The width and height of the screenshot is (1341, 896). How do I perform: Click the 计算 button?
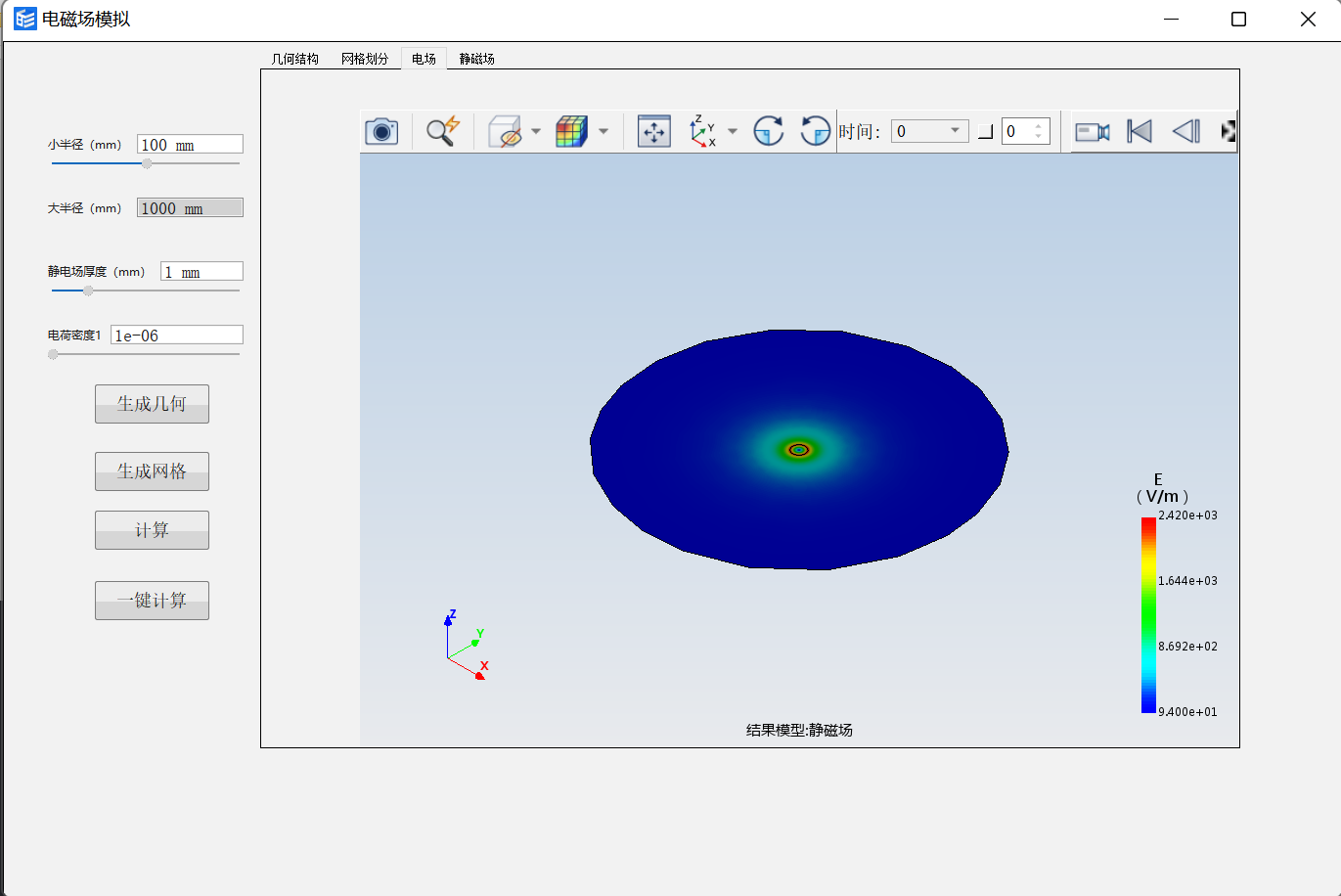(152, 530)
